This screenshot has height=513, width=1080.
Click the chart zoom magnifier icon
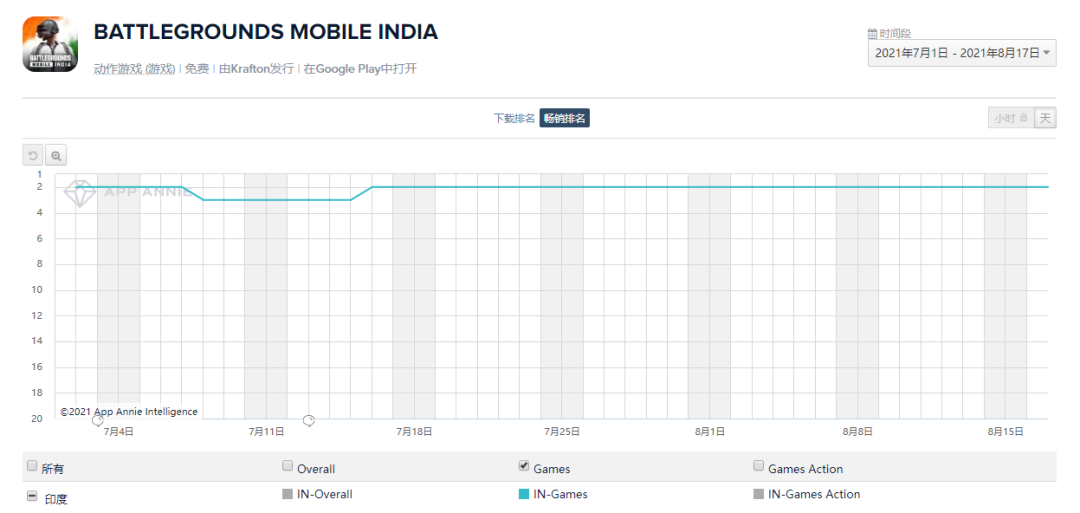click(x=56, y=156)
